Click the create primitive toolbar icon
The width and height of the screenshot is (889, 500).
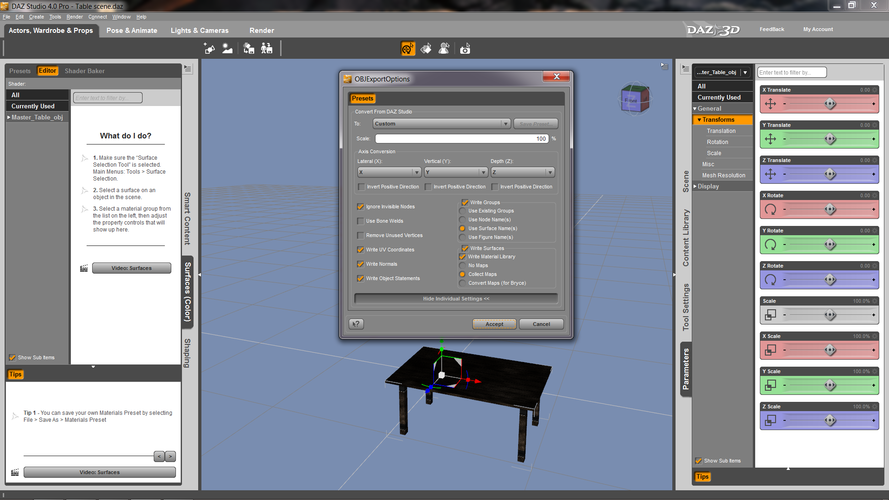pos(210,49)
